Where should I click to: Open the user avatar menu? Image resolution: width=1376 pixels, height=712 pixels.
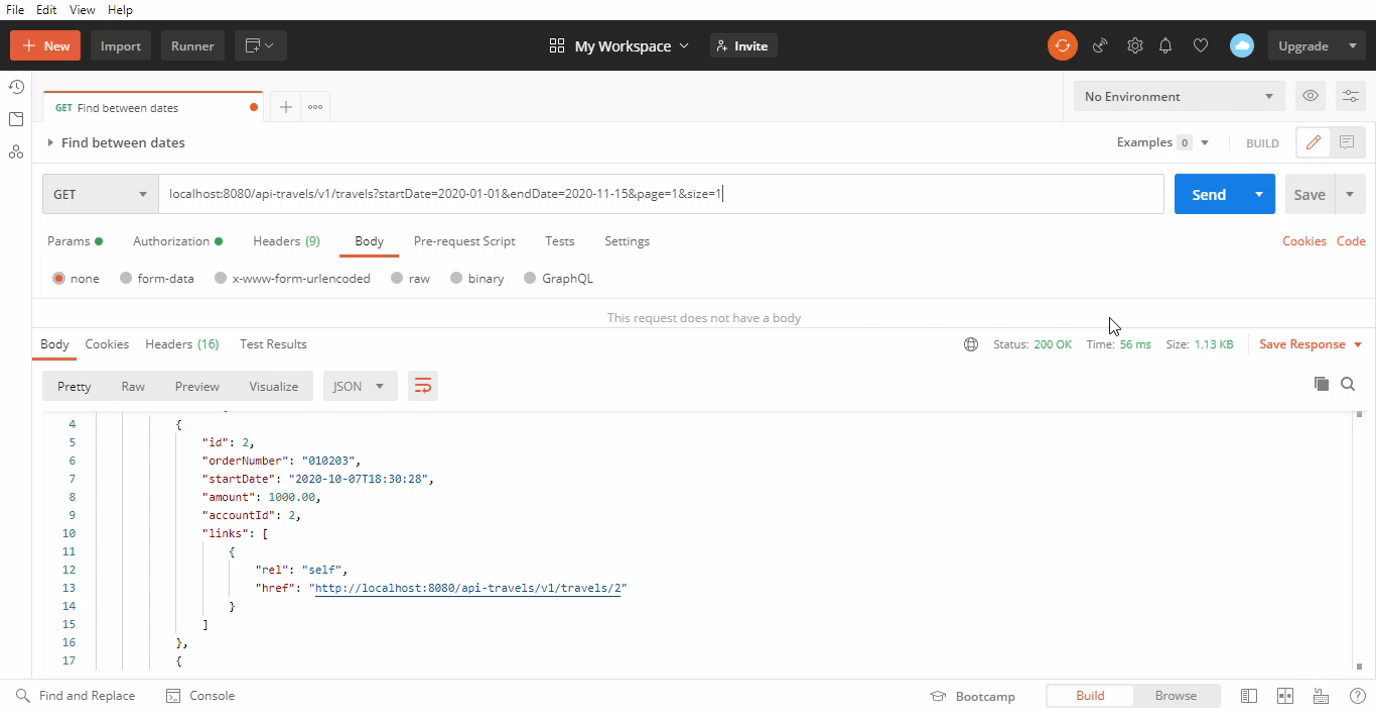click(1241, 46)
